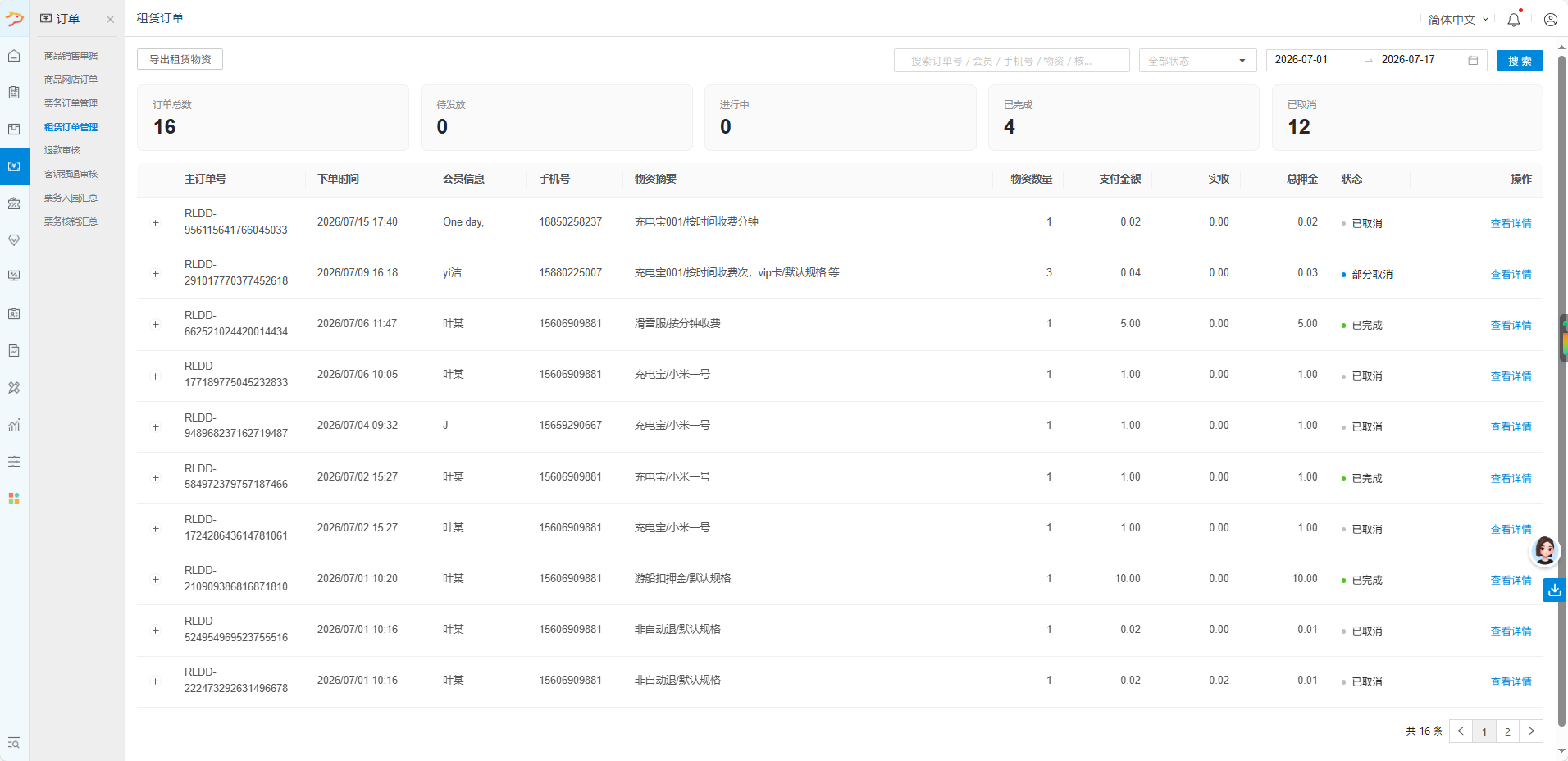Viewport: 1568px width, 761px height.
Task: View details of order RLDD-222473292631496678
Action: tap(1511, 681)
